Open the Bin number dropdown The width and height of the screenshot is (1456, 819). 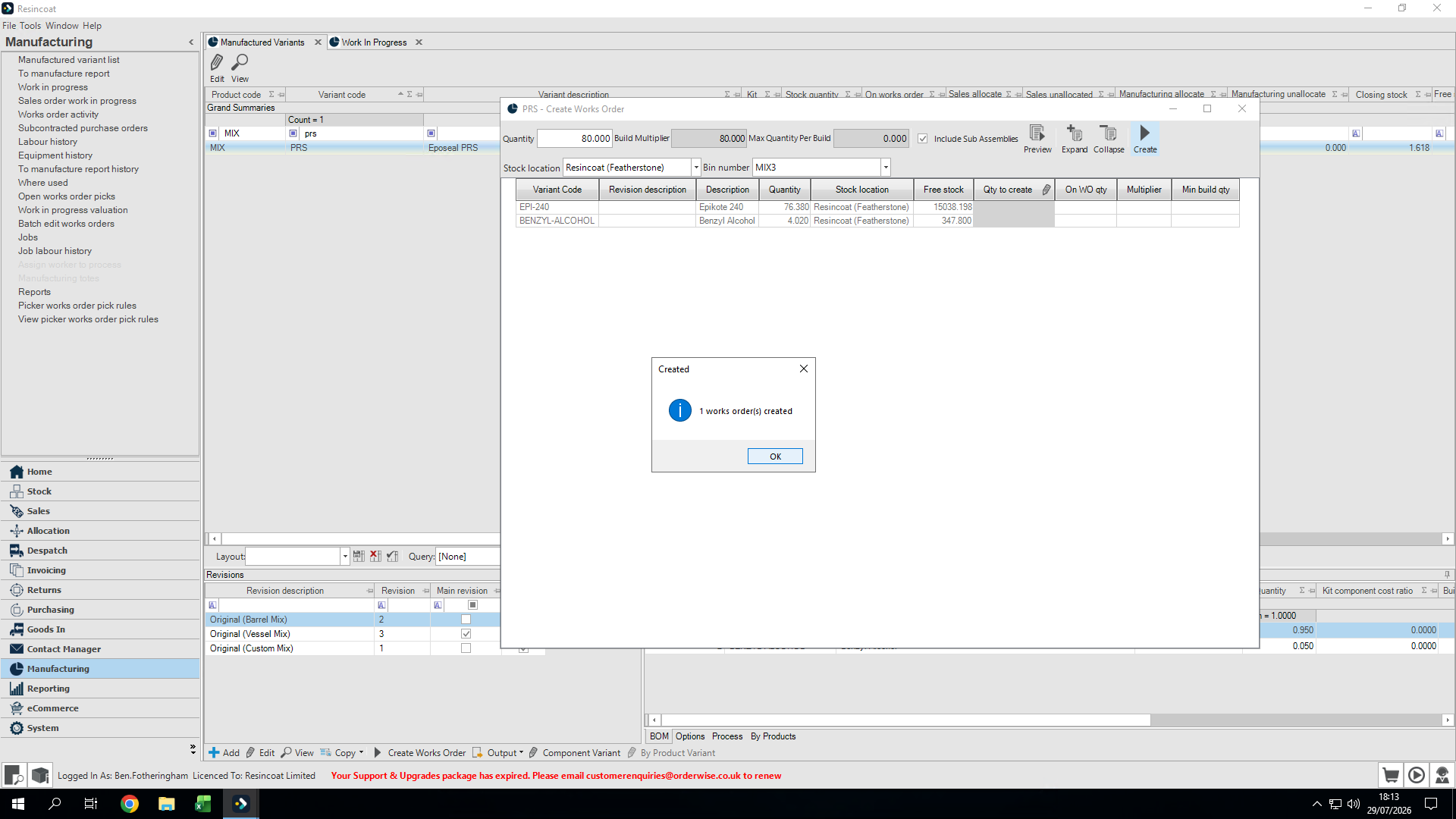(885, 168)
